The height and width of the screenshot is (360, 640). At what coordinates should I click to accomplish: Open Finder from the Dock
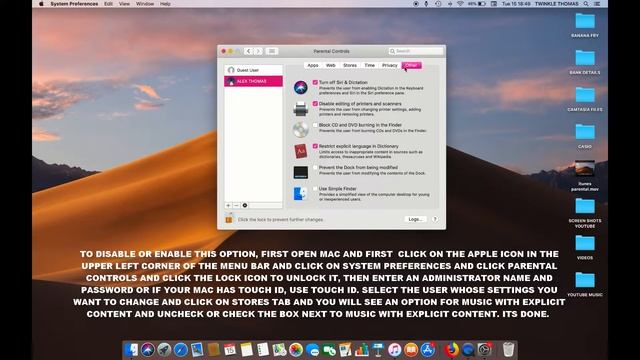pos(131,350)
